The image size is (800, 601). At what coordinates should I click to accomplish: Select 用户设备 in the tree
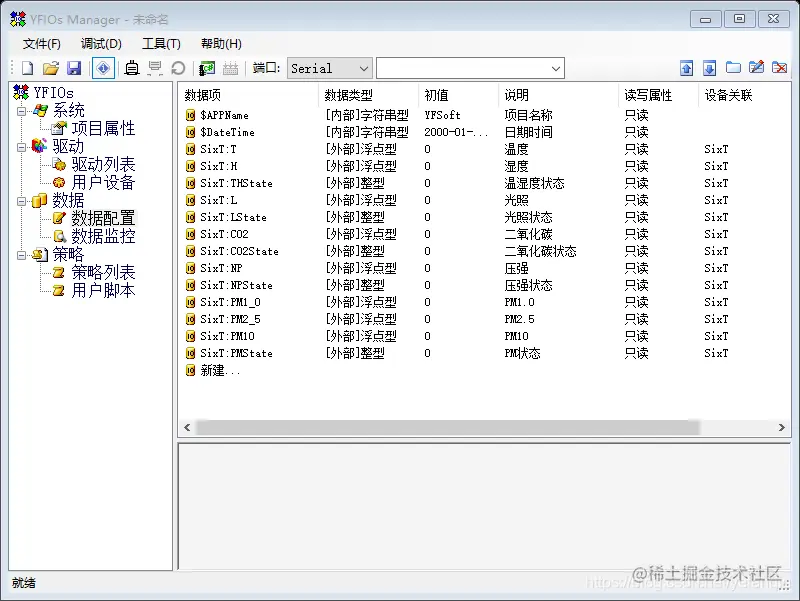103,182
